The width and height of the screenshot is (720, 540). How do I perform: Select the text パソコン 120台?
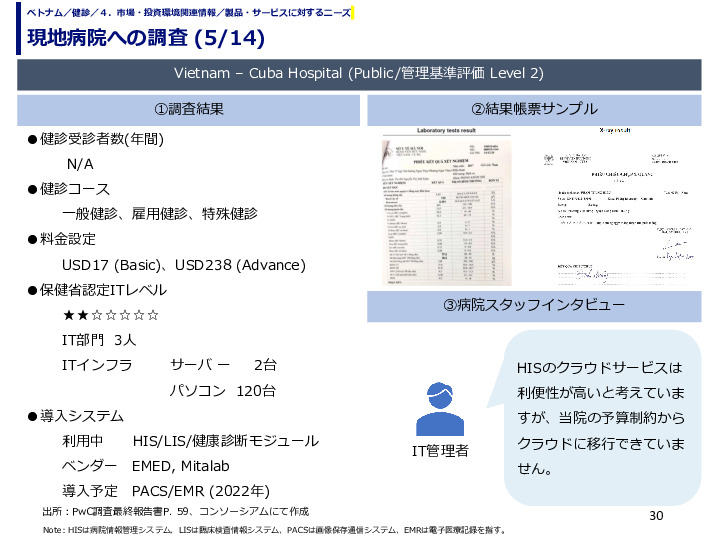[223, 391]
